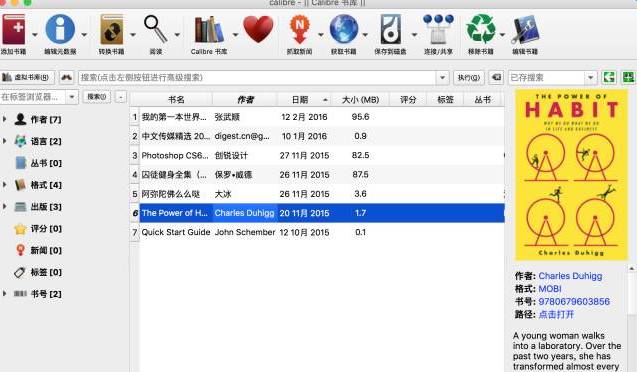Click the Connect/share network icon
Image resolution: width=637 pixels, height=372 pixels.
(x=438, y=29)
